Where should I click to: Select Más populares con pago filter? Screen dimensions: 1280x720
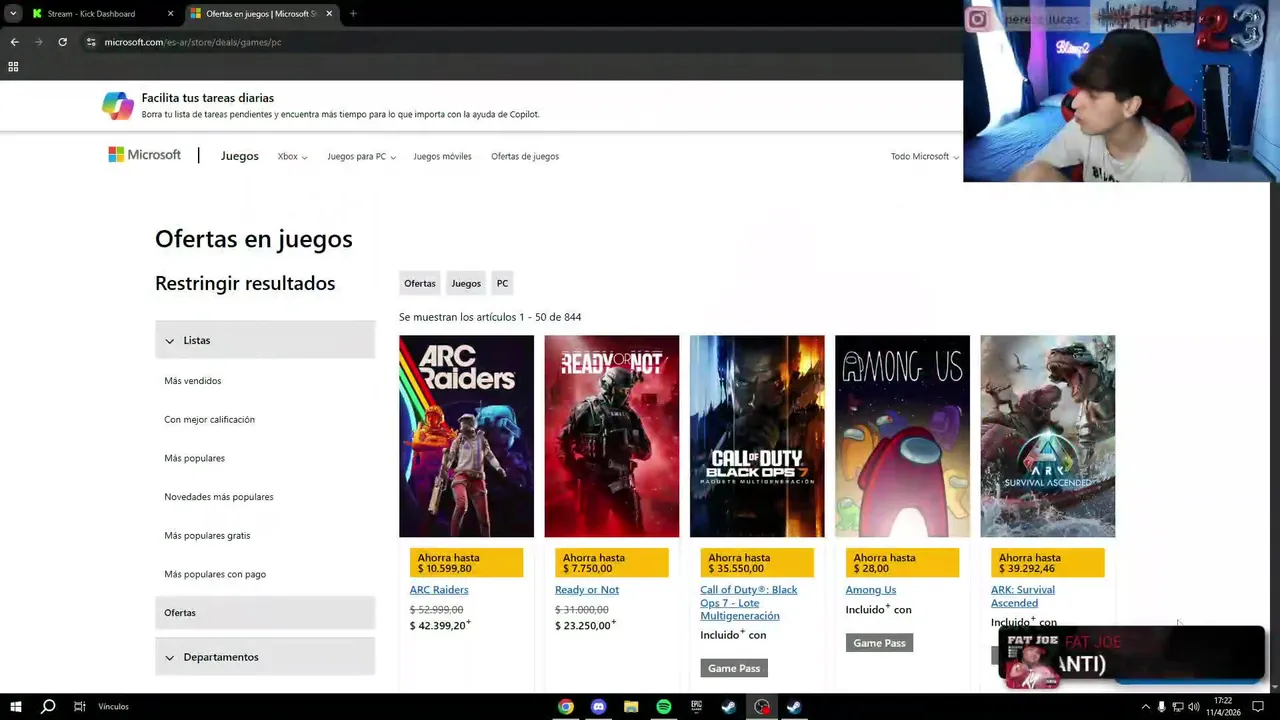pyautogui.click(x=215, y=574)
